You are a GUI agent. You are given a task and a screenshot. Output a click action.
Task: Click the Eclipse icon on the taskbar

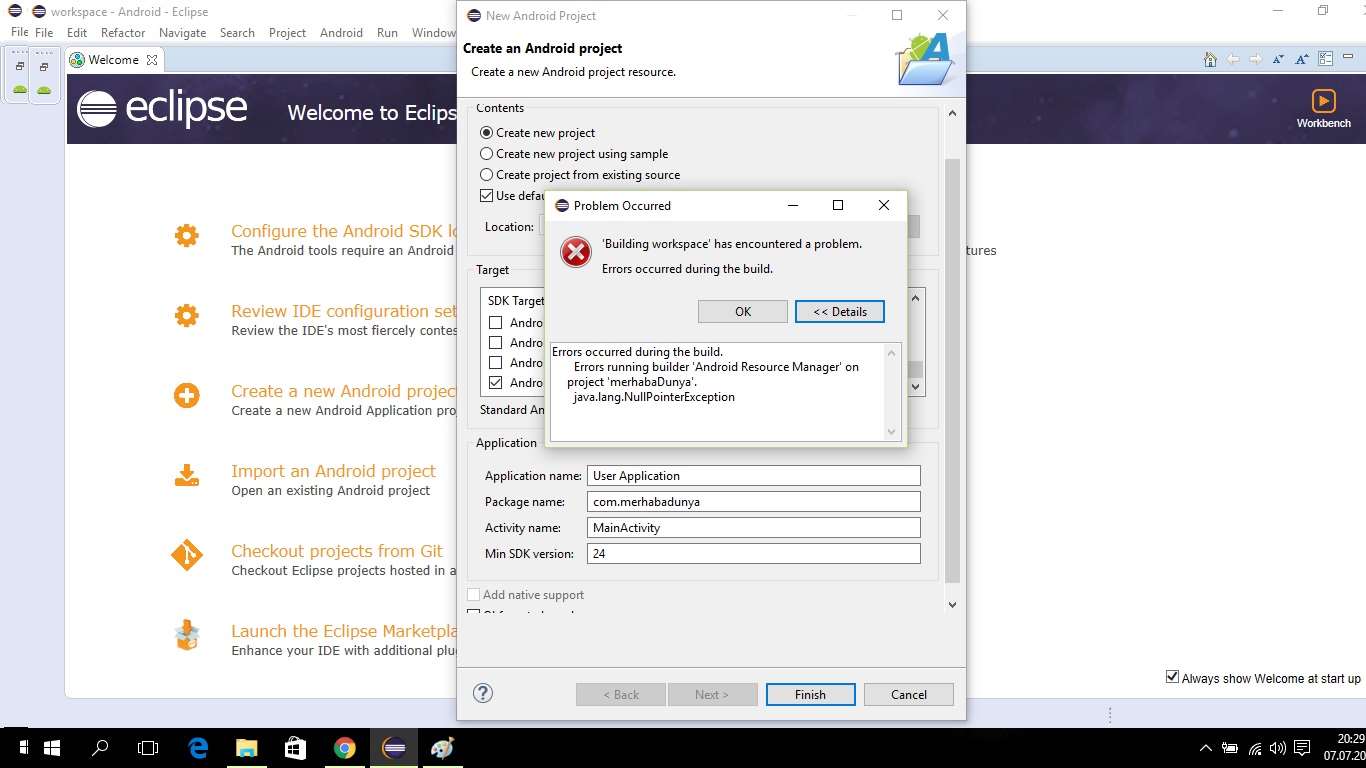click(x=394, y=747)
